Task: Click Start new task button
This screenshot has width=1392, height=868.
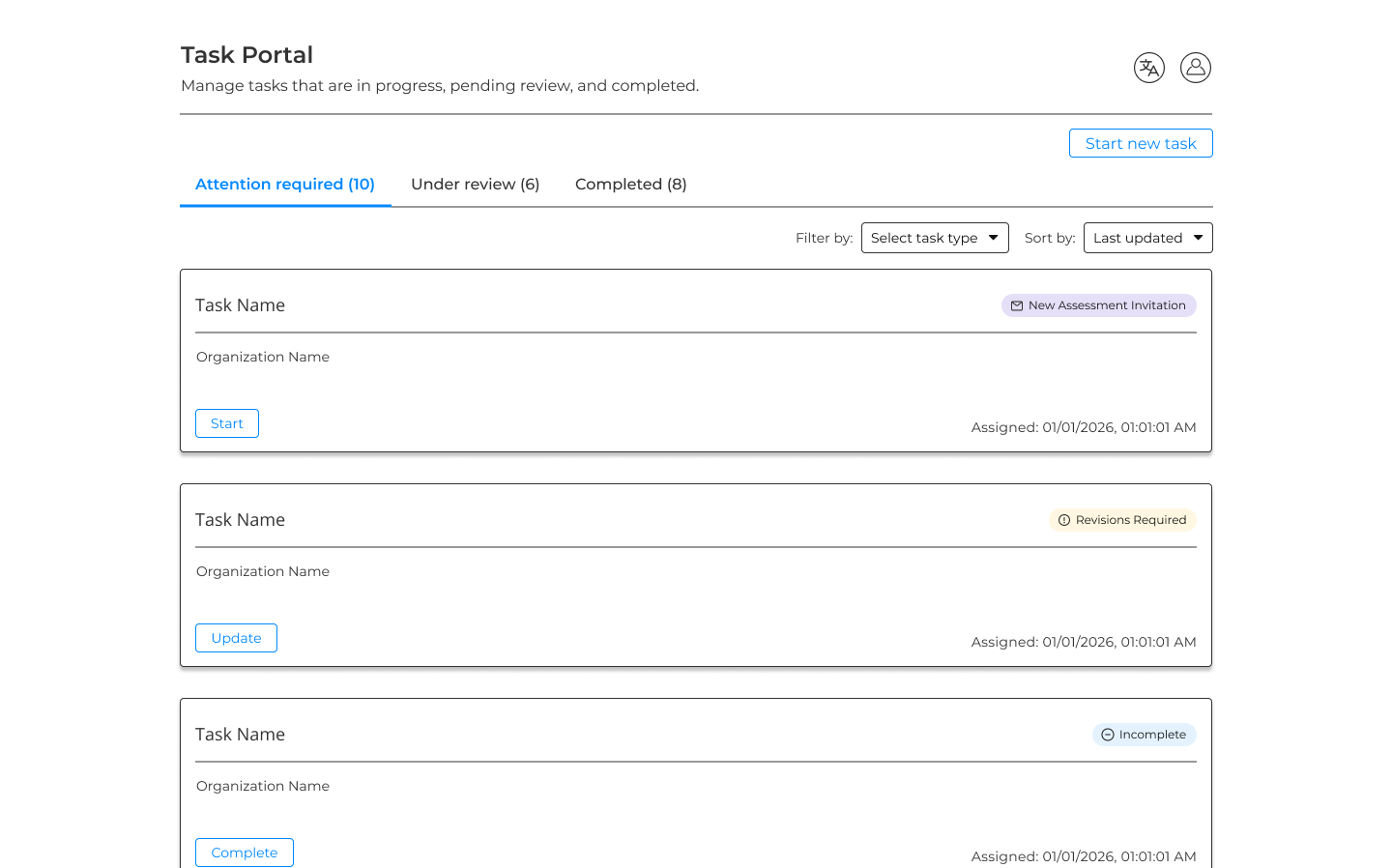Action: [x=1141, y=143]
